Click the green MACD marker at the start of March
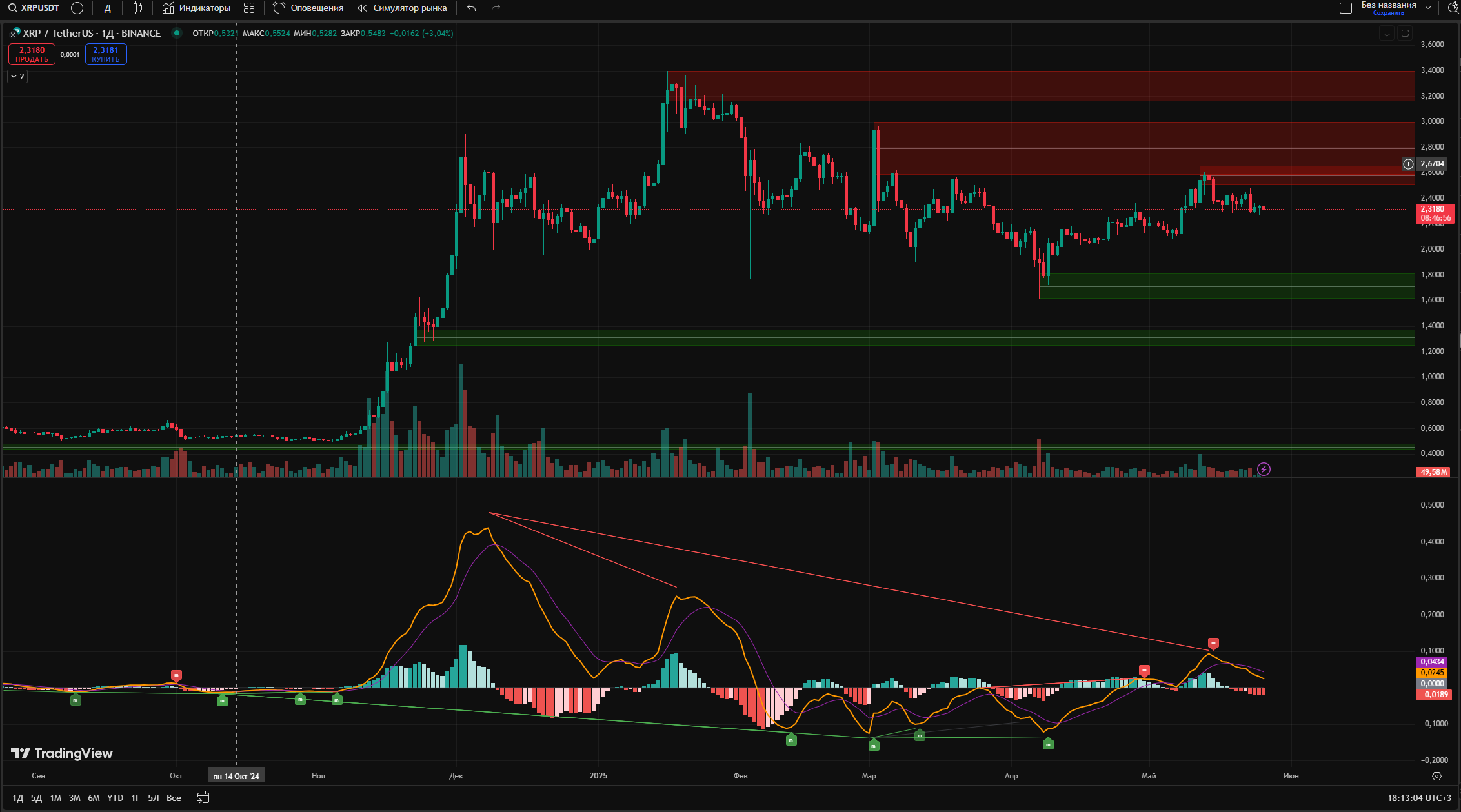This screenshot has height=812, width=1461. [x=874, y=745]
